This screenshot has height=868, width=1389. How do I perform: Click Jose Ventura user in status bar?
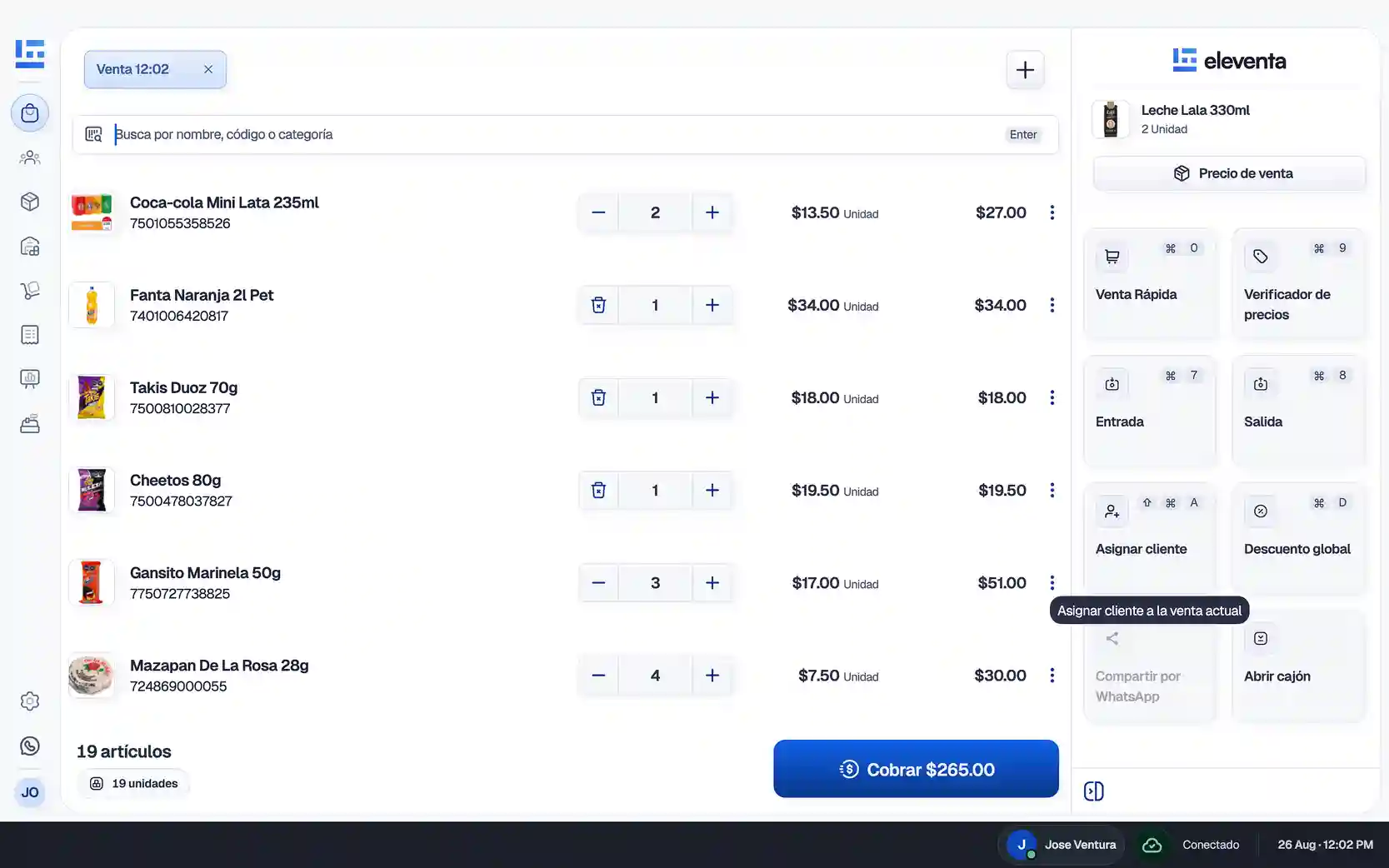(1062, 845)
